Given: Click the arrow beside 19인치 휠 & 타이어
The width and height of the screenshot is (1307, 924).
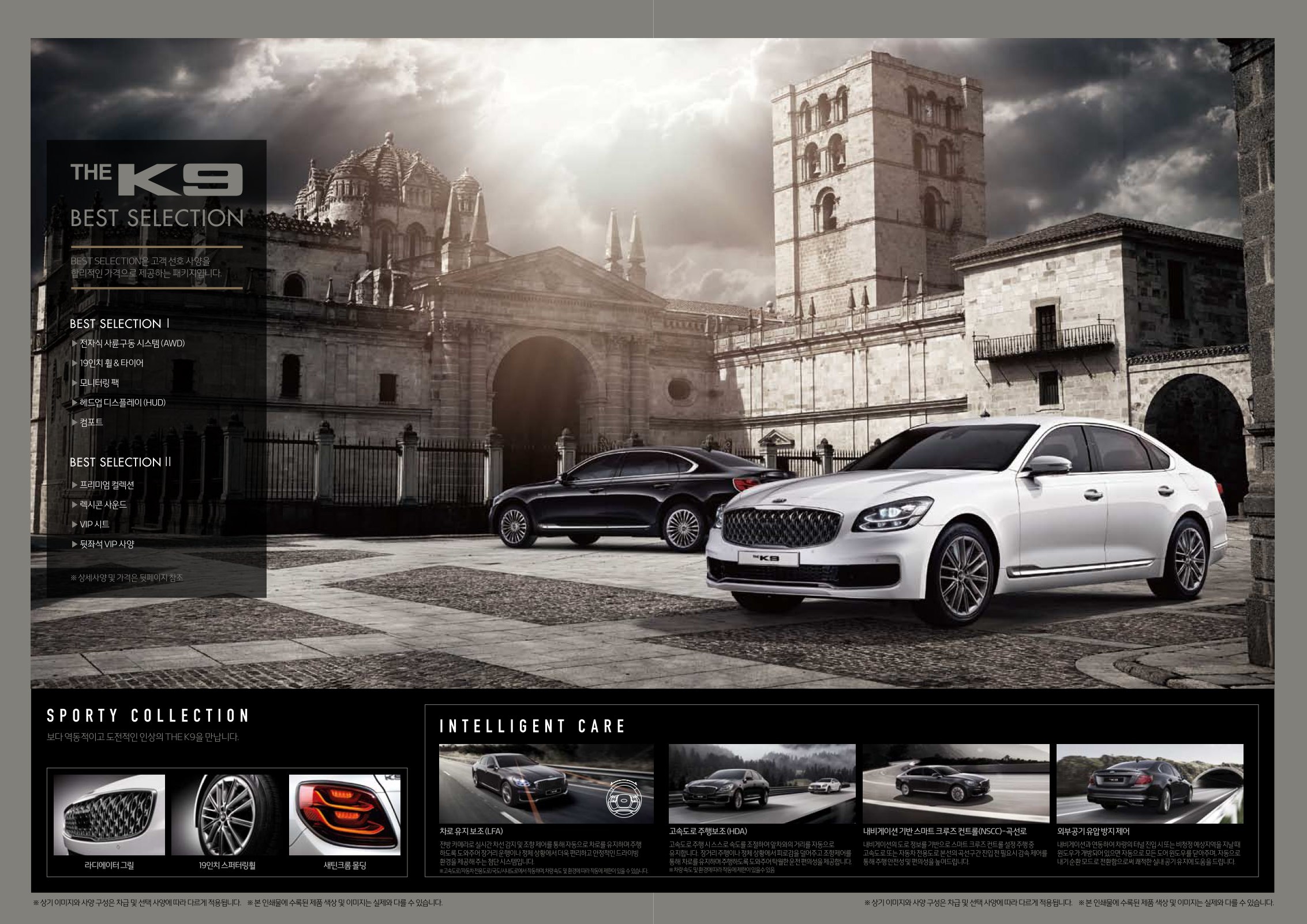Looking at the screenshot, I should 74,363.
